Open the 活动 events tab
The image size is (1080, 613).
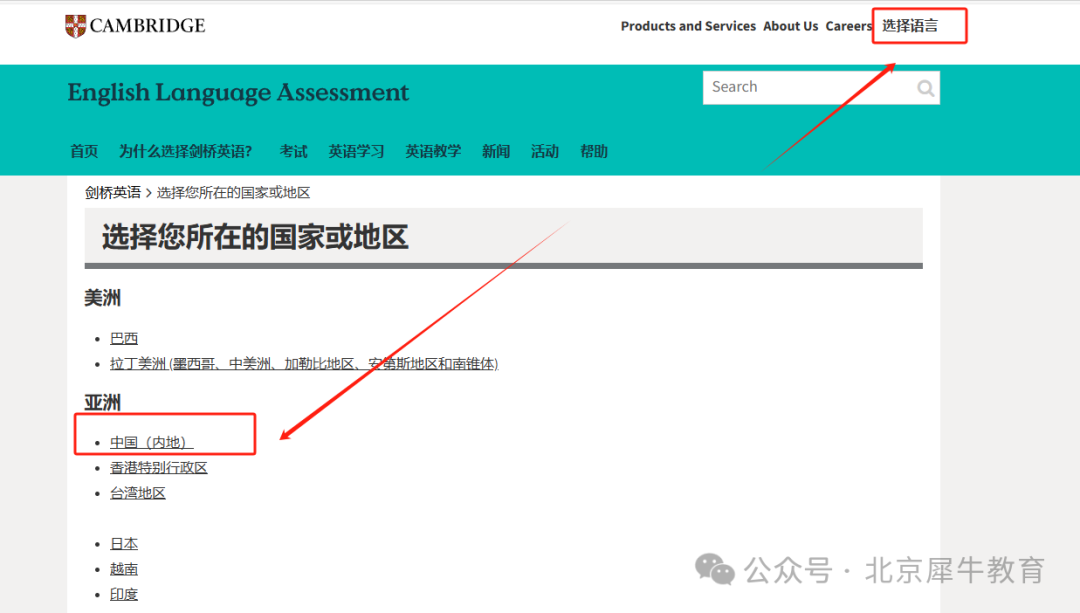[545, 152]
